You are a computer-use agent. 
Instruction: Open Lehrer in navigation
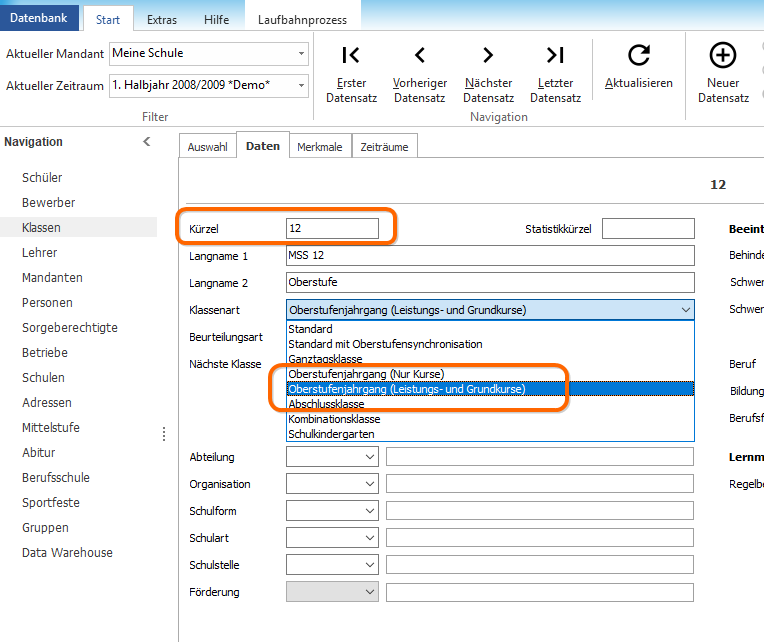click(39, 252)
